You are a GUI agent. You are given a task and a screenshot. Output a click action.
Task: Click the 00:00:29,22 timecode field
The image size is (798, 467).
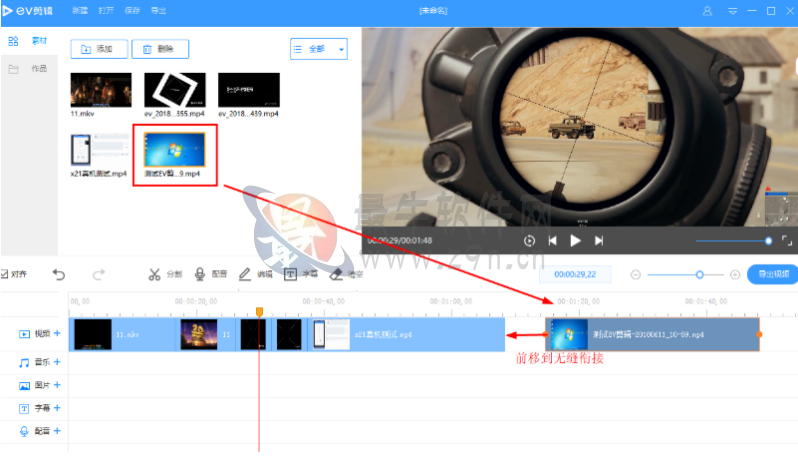(575, 274)
